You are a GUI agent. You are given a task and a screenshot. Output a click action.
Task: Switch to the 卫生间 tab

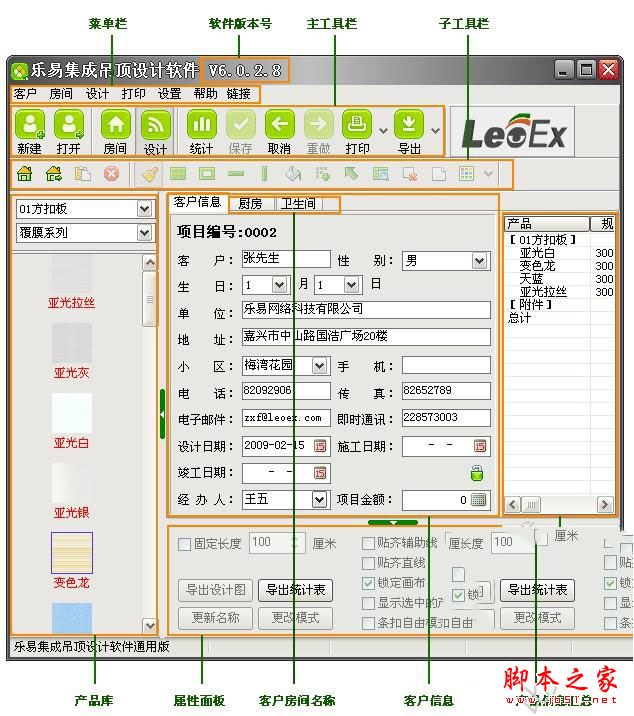pos(298,204)
